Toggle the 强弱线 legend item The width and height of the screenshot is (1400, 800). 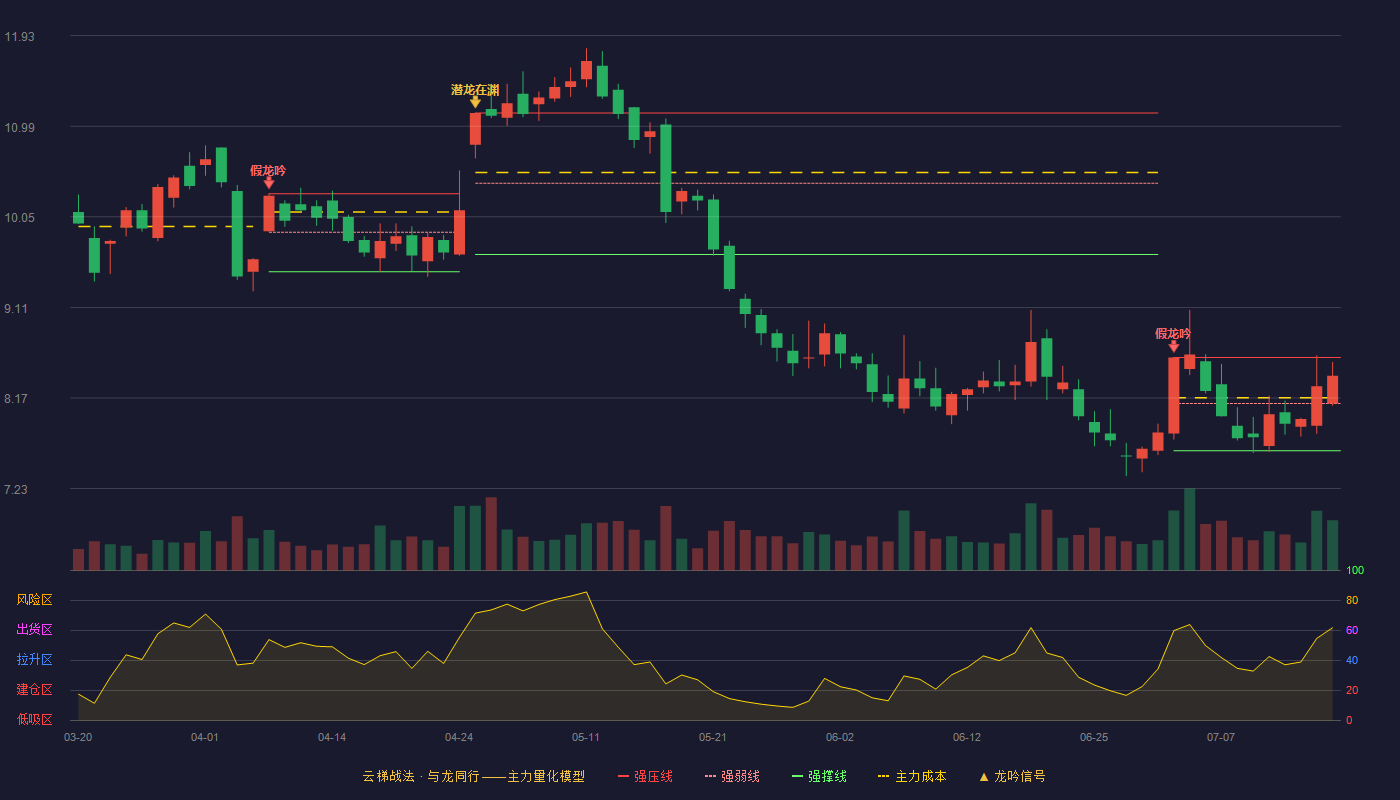732,776
